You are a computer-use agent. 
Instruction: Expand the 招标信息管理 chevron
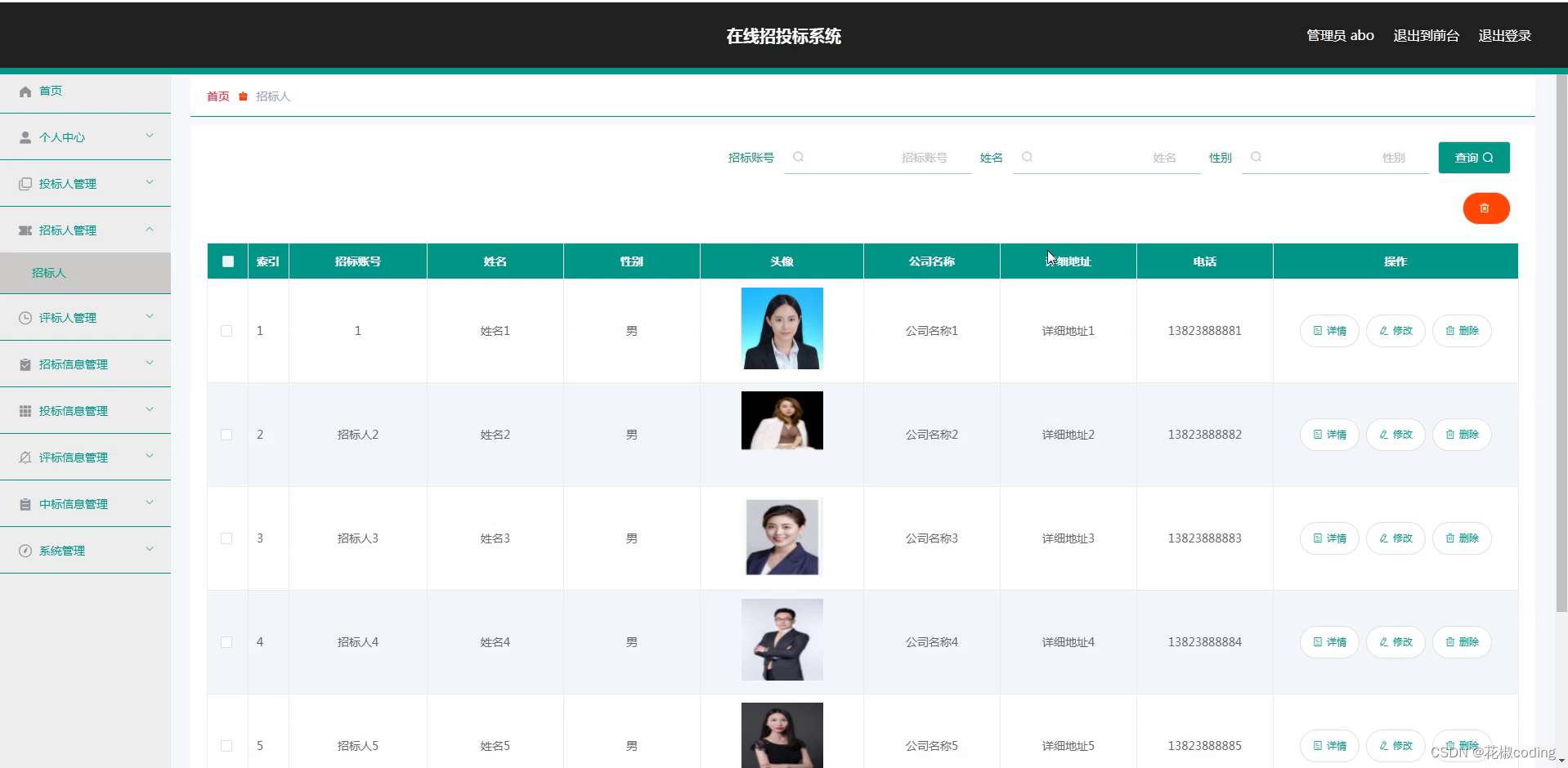pos(150,363)
